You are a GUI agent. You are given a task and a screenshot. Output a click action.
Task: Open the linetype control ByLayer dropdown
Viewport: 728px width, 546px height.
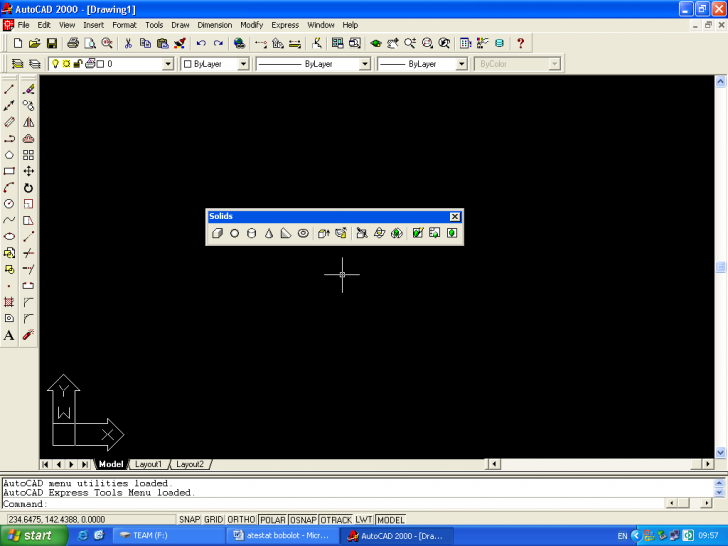[x=365, y=64]
